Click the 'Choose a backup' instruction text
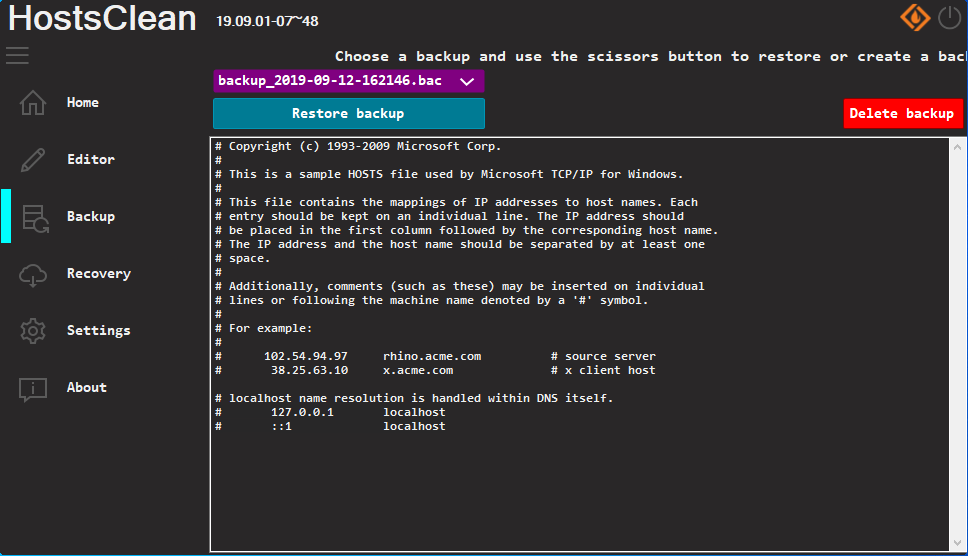The height and width of the screenshot is (556, 968). [651, 57]
